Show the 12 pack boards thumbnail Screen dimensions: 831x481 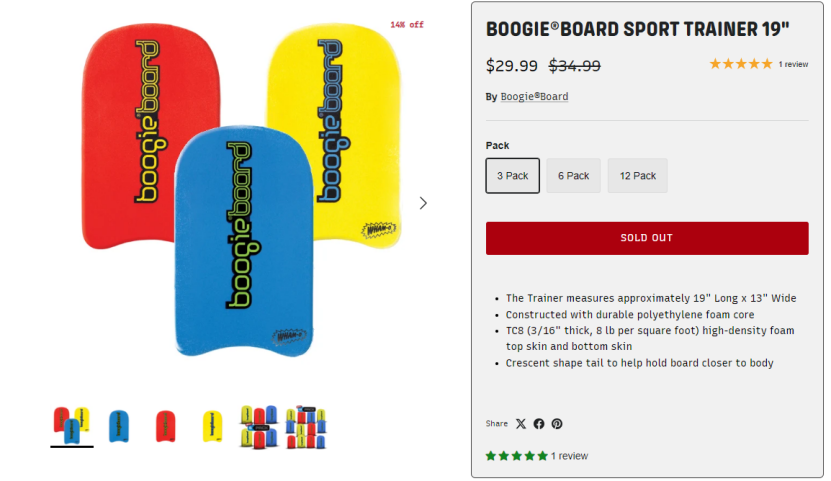click(x=306, y=427)
